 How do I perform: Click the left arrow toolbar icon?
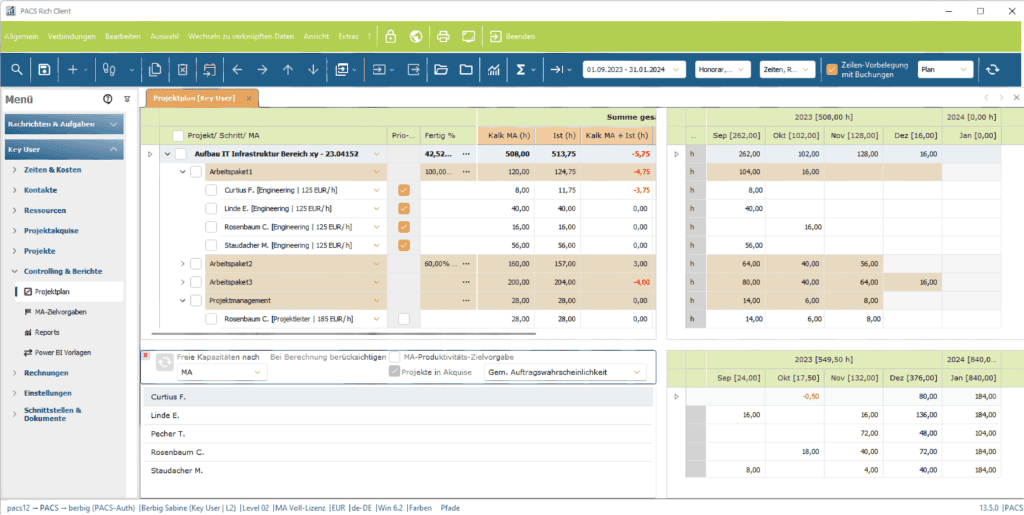click(x=236, y=70)
